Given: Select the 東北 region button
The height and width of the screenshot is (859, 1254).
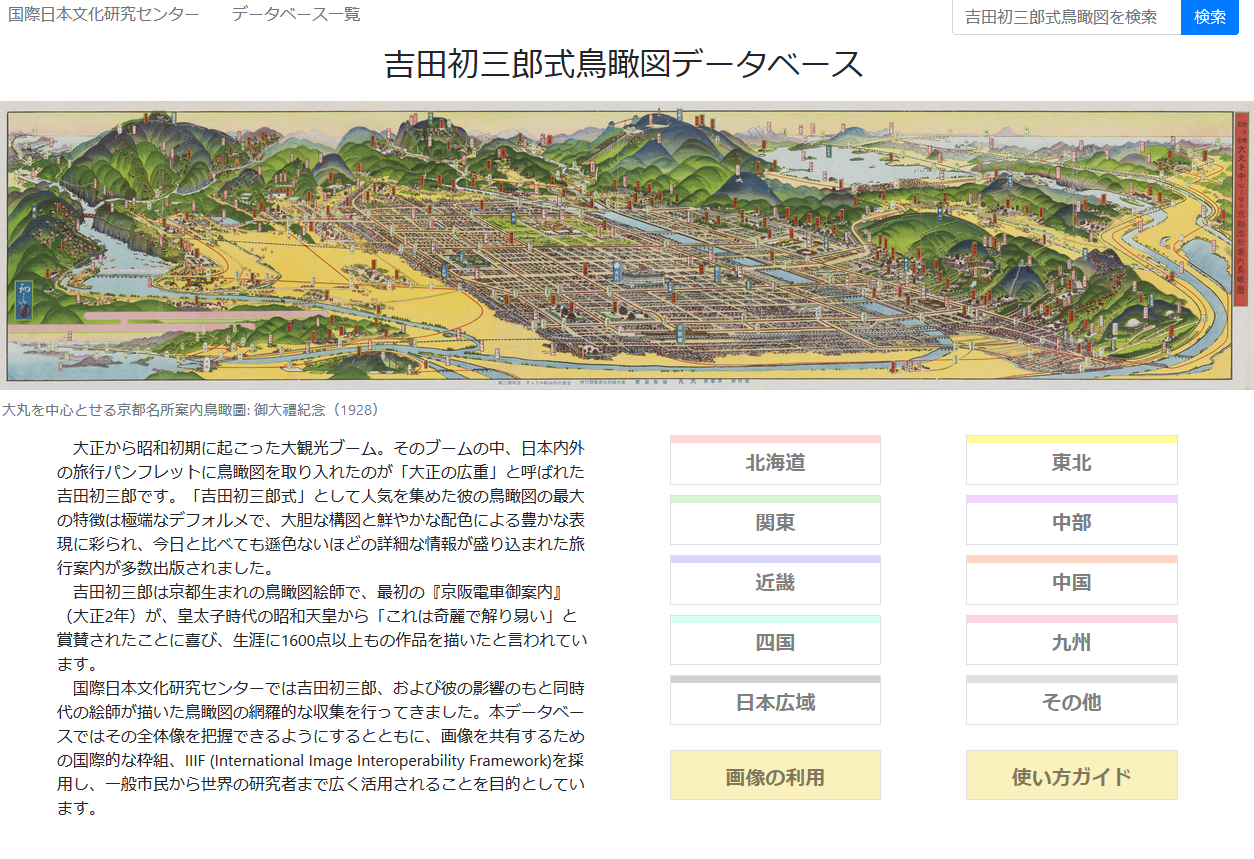Looking at the screenshot, I should pyautogui.click(x=1071, y=463).
